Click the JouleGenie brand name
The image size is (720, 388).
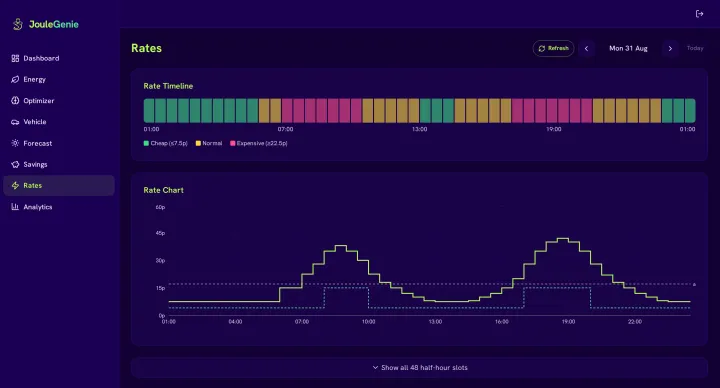[x=54, y=24]
